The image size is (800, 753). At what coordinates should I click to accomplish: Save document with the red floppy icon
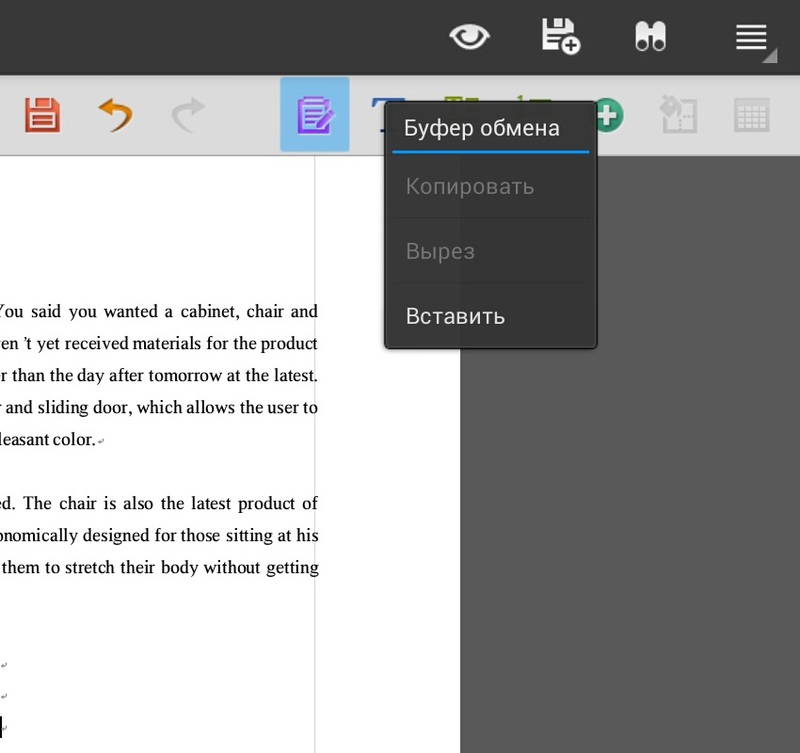[x=42, y=115]
